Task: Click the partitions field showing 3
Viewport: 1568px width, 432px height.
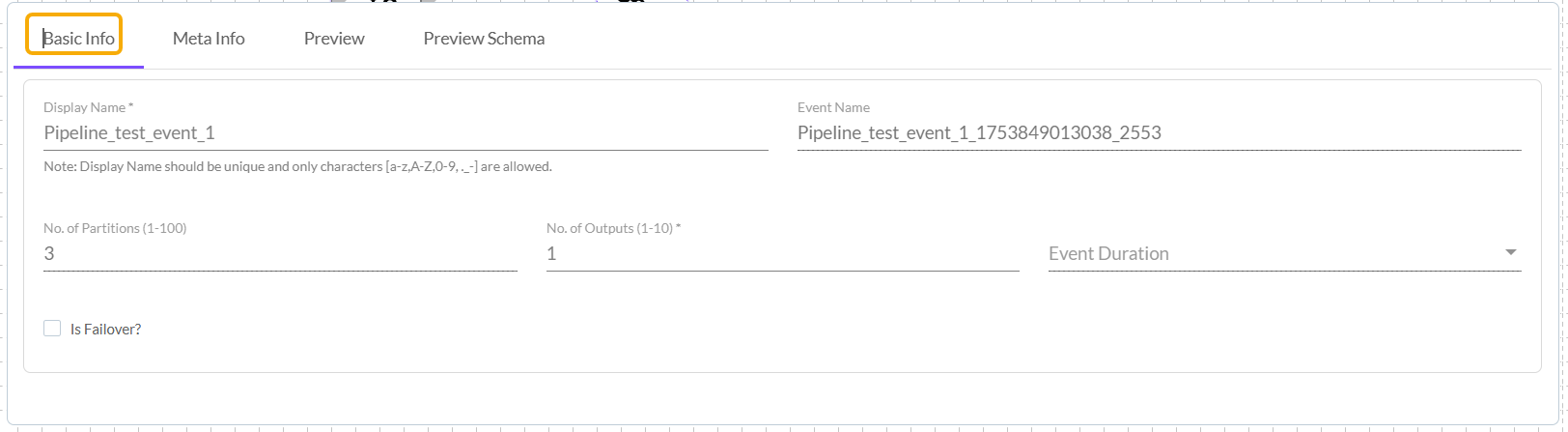Action: [280, 254]
